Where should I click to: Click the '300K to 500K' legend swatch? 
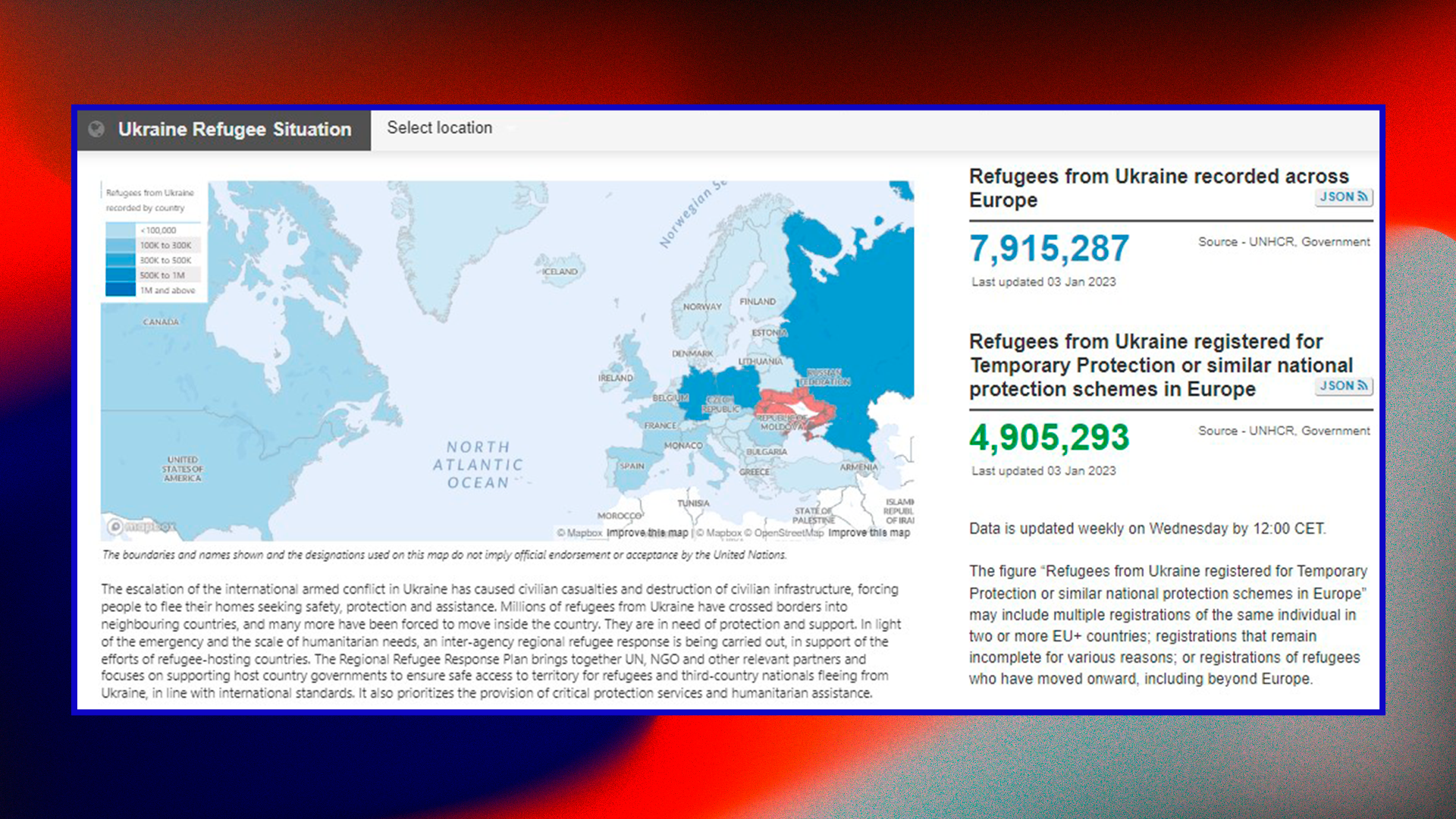pos(121,260)
